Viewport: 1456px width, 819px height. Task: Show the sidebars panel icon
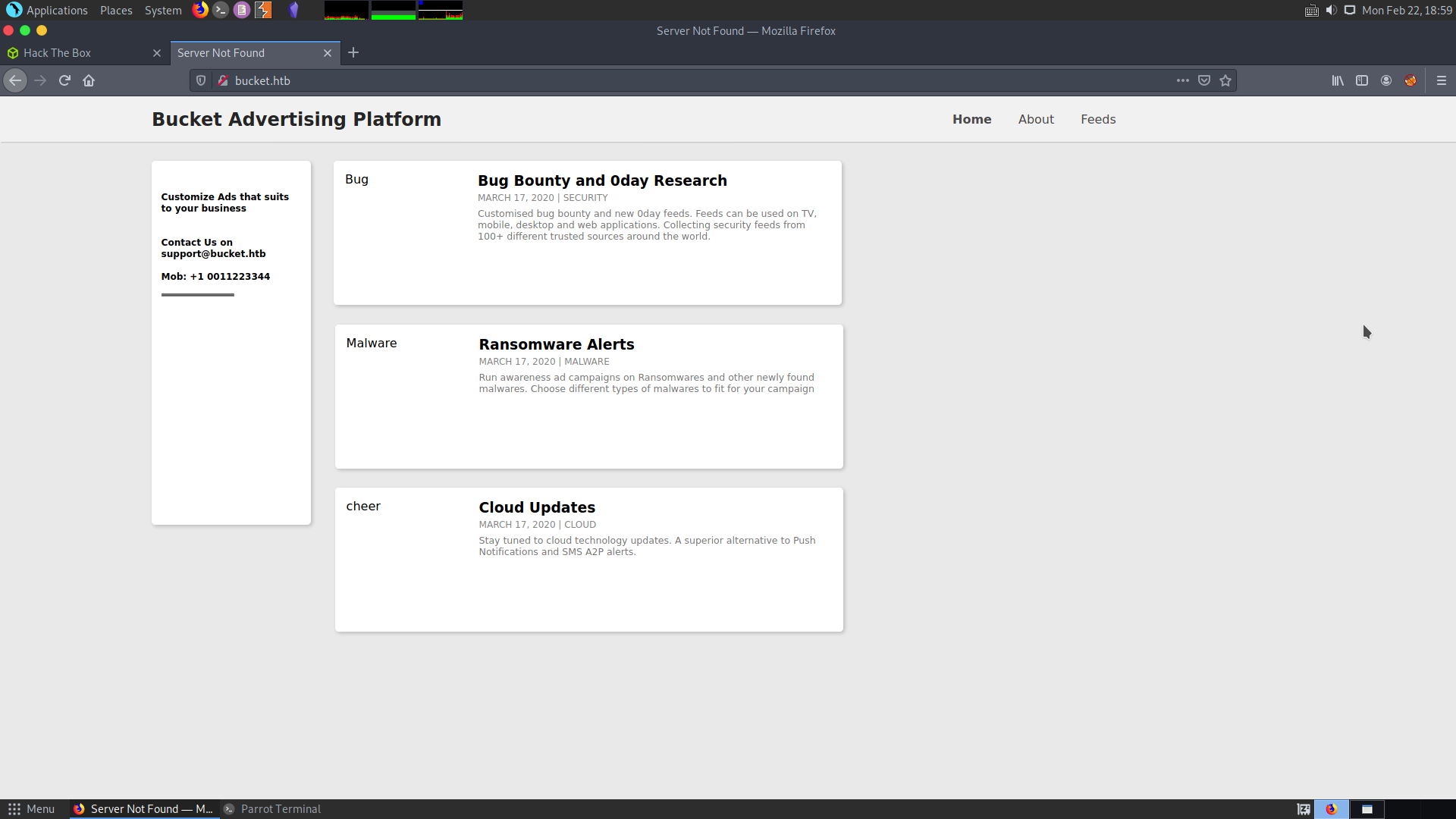1362,80
